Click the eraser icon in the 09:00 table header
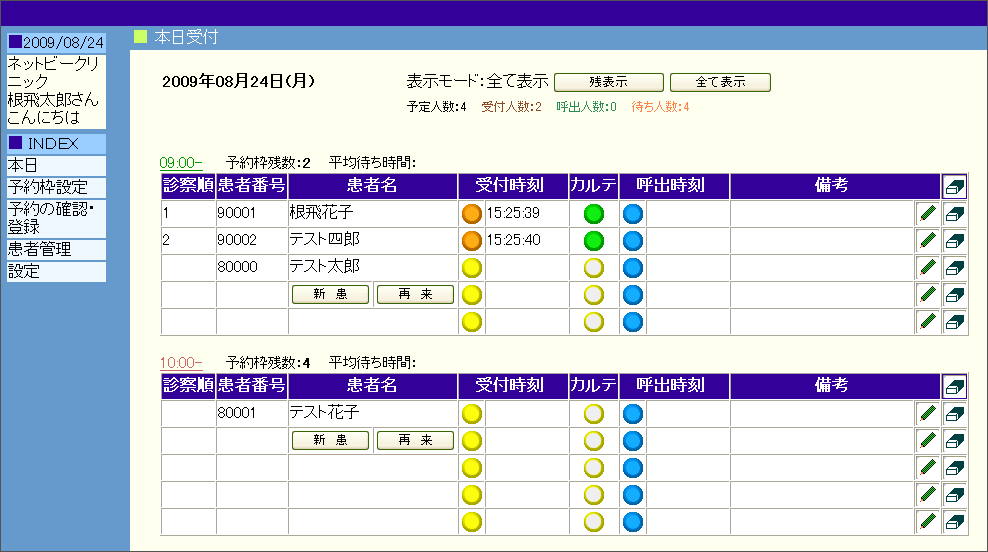The width and height of the screenshot is (988, 552). point(954,187)
